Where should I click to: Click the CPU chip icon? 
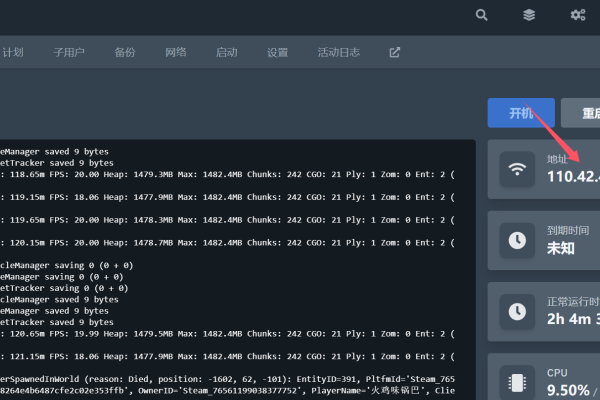point(517,382)
